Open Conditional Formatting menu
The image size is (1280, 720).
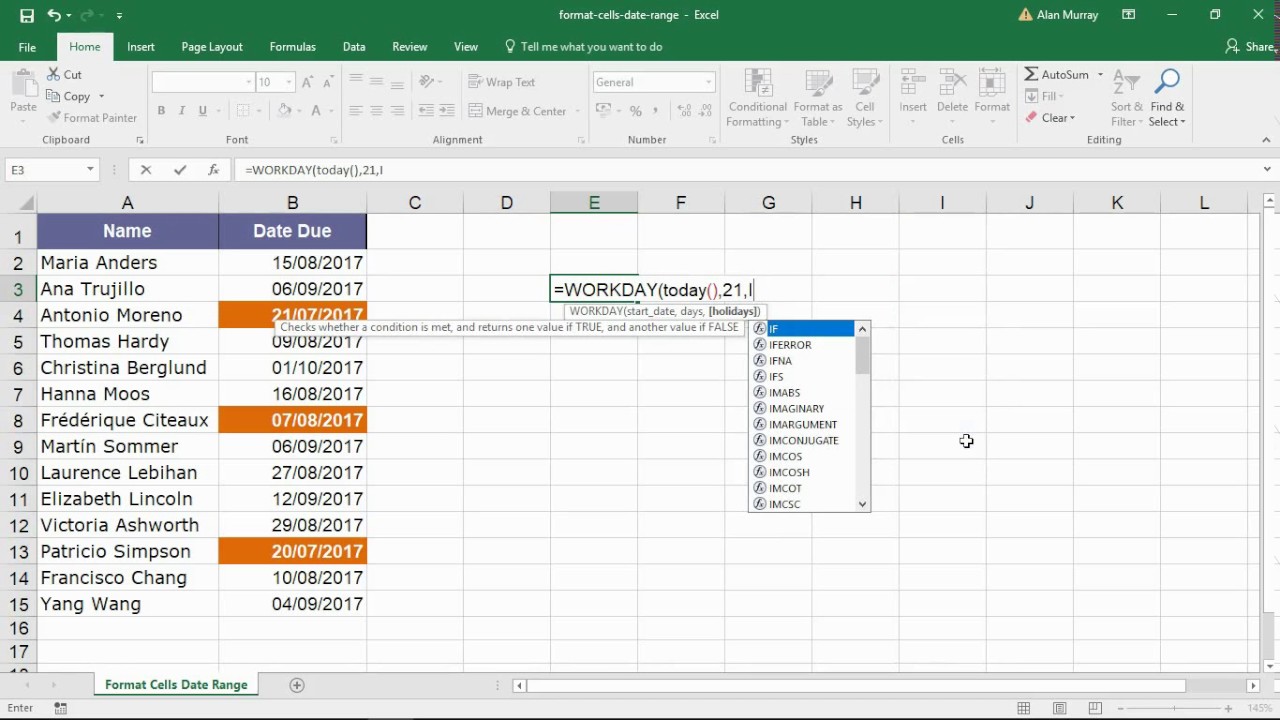(757, 98)
